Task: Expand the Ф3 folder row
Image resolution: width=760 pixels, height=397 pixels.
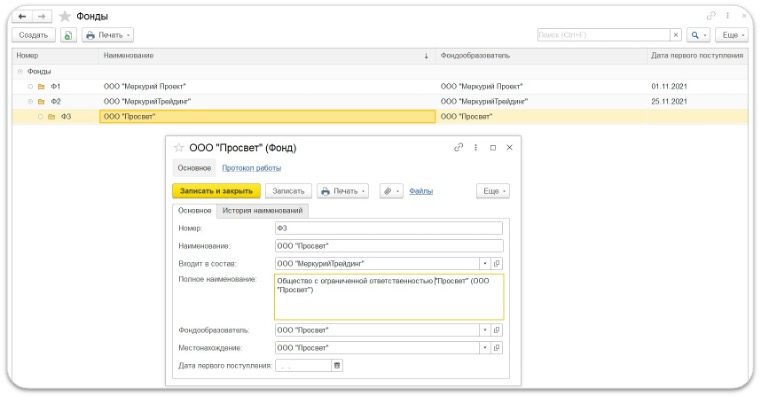Action: tap(40, 116)
